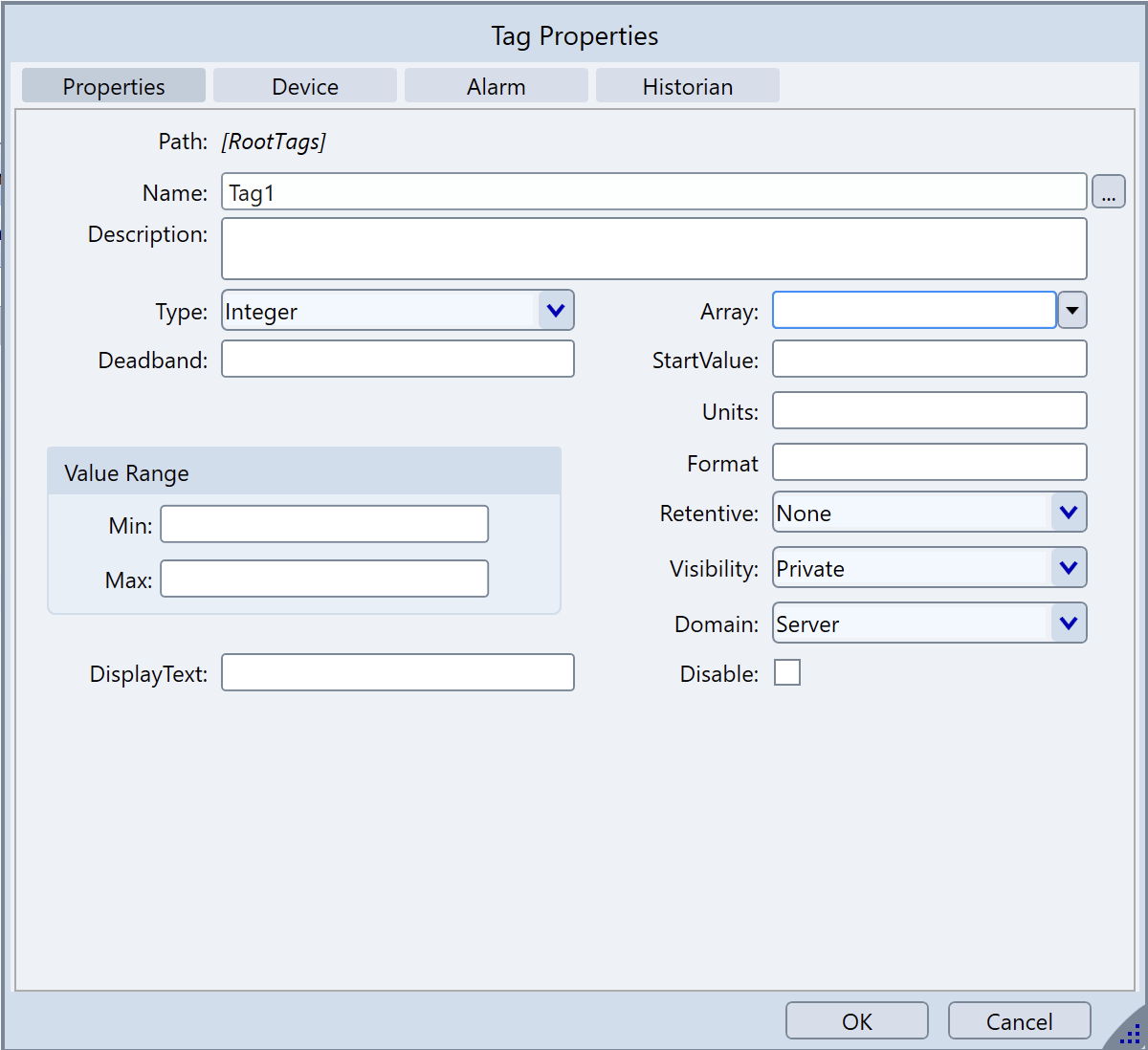Go to the Historian tab

[687, 86]
